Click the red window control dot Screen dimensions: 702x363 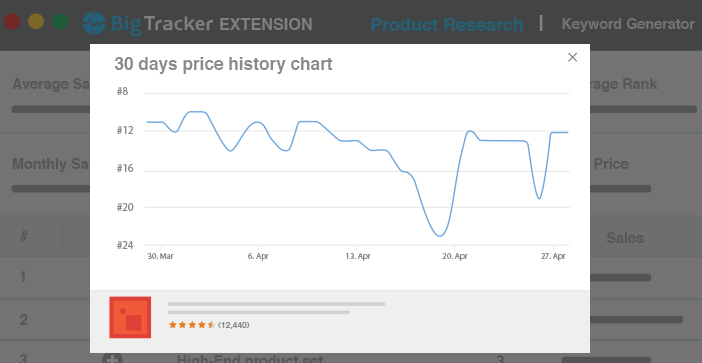12,22
